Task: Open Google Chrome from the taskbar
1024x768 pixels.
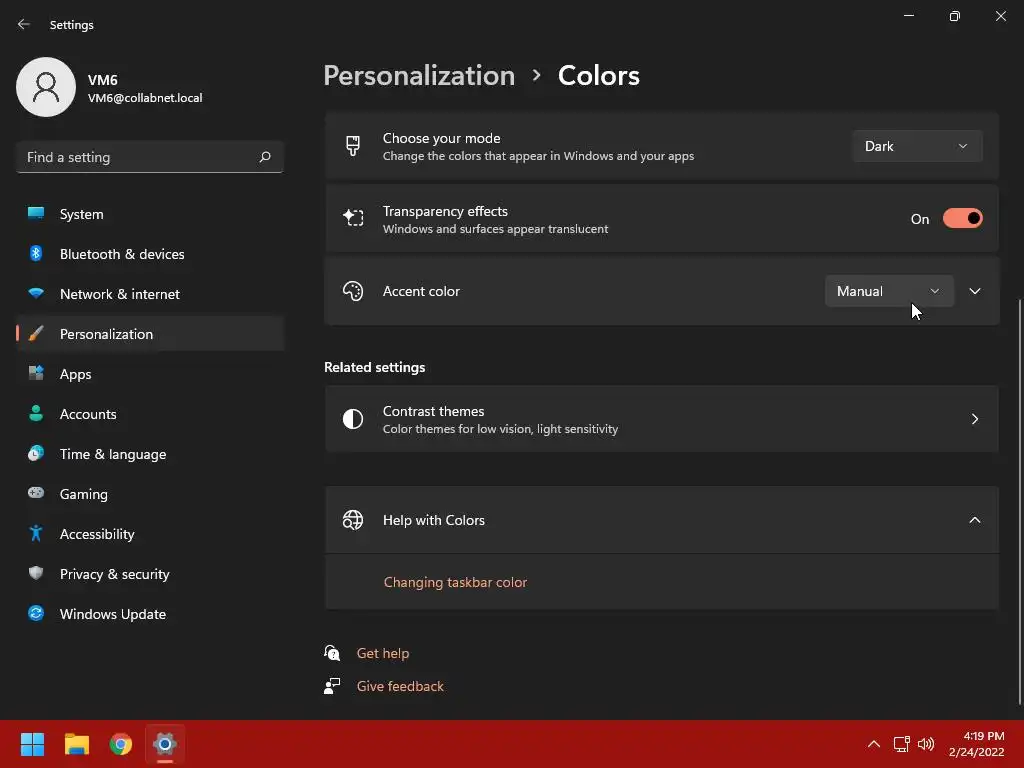Action: click(121, 744)
